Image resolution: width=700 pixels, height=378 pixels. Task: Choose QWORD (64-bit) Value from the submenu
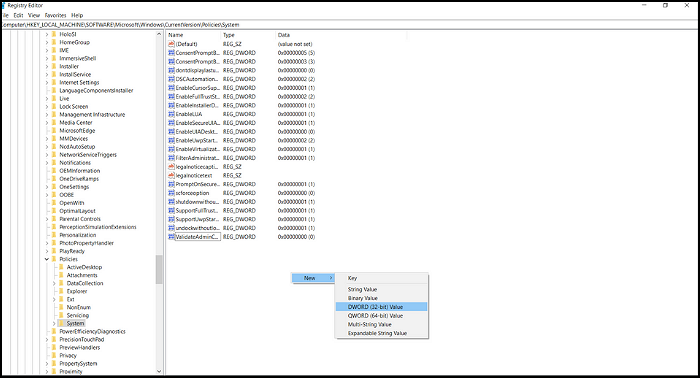pyautogui.click(x=381, y=316)
